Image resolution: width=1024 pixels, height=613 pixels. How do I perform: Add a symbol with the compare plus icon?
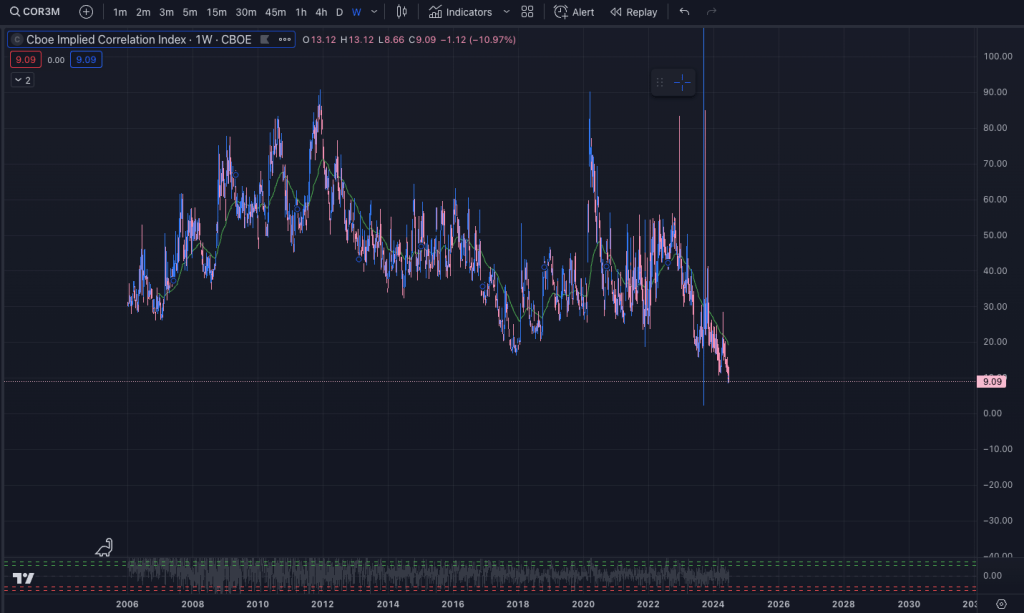coord(86,12)
